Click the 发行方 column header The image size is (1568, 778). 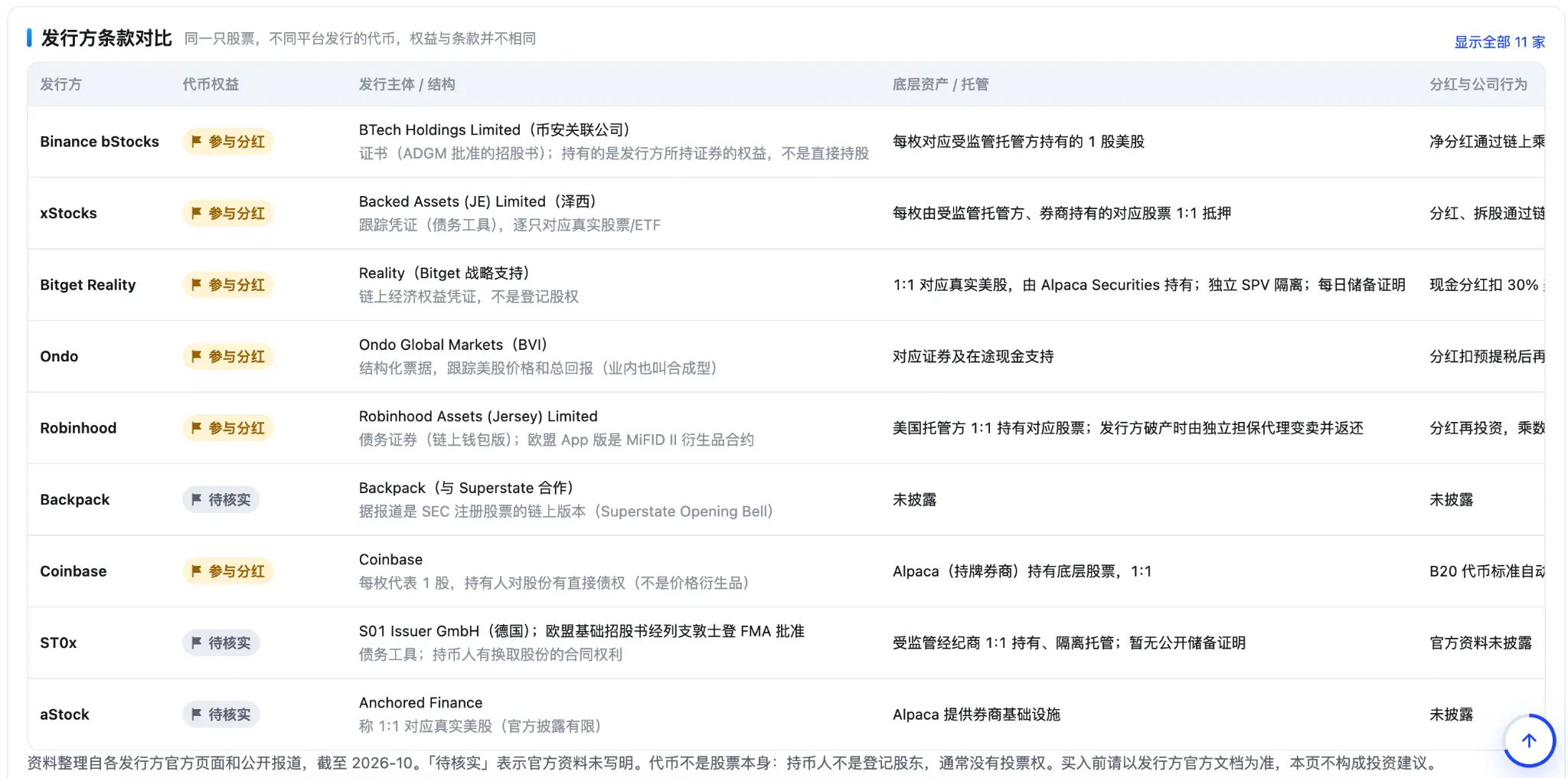click(x=60, y=84)
